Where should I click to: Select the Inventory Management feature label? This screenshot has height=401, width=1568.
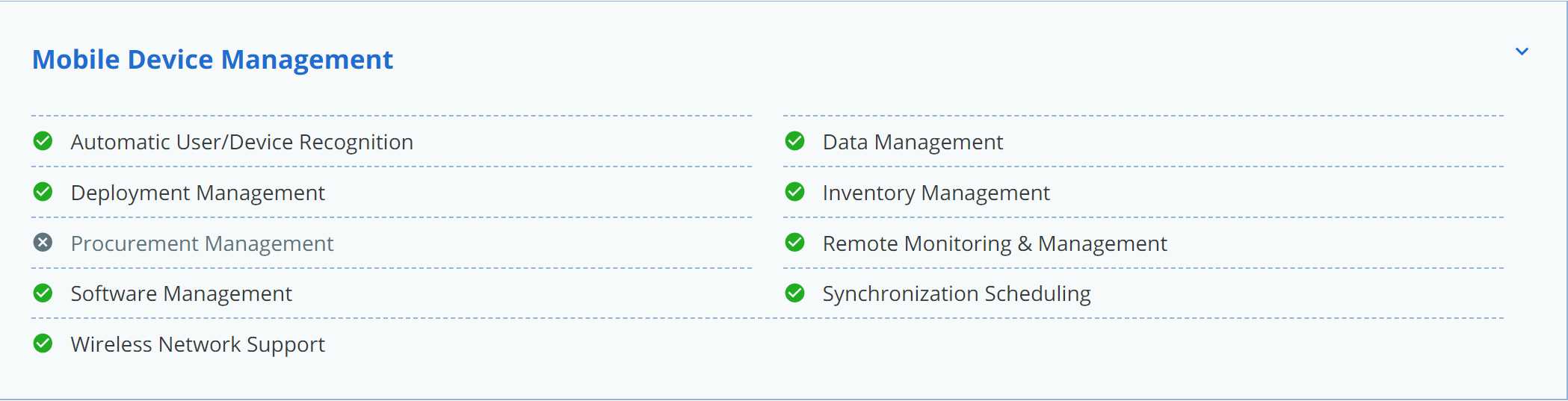[936, 193]
